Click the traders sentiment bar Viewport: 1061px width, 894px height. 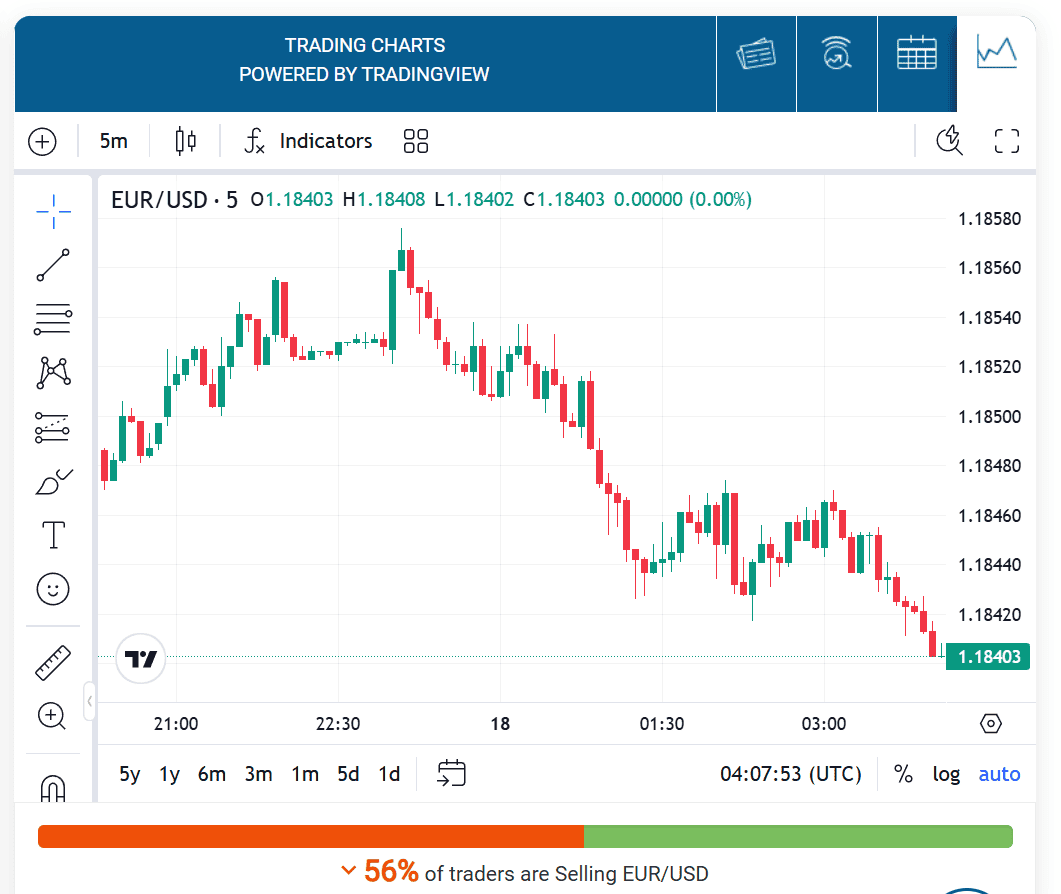[x=525, y=836]
